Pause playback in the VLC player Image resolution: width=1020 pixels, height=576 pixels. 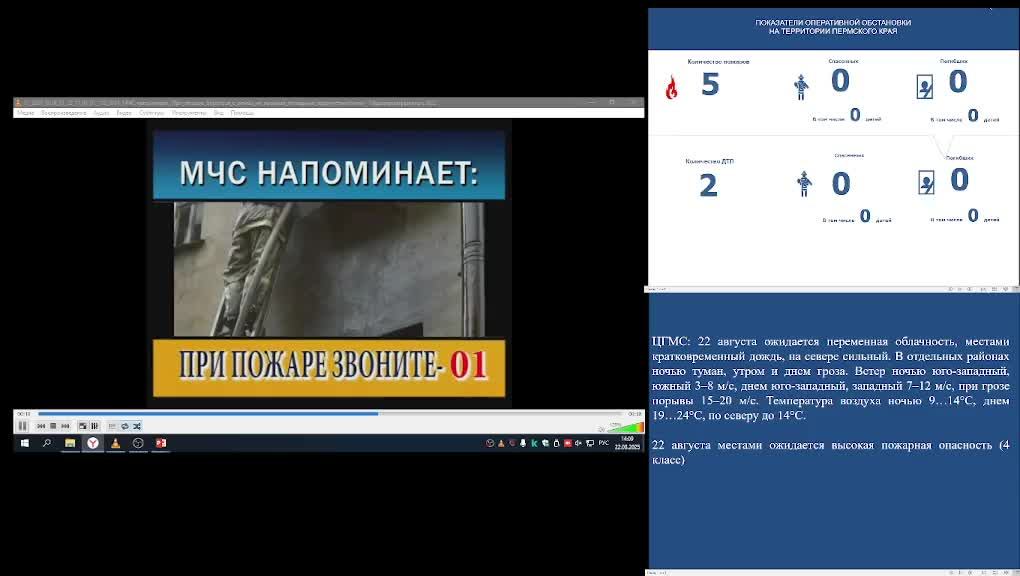pyautogui.click(x=23, y=426)
